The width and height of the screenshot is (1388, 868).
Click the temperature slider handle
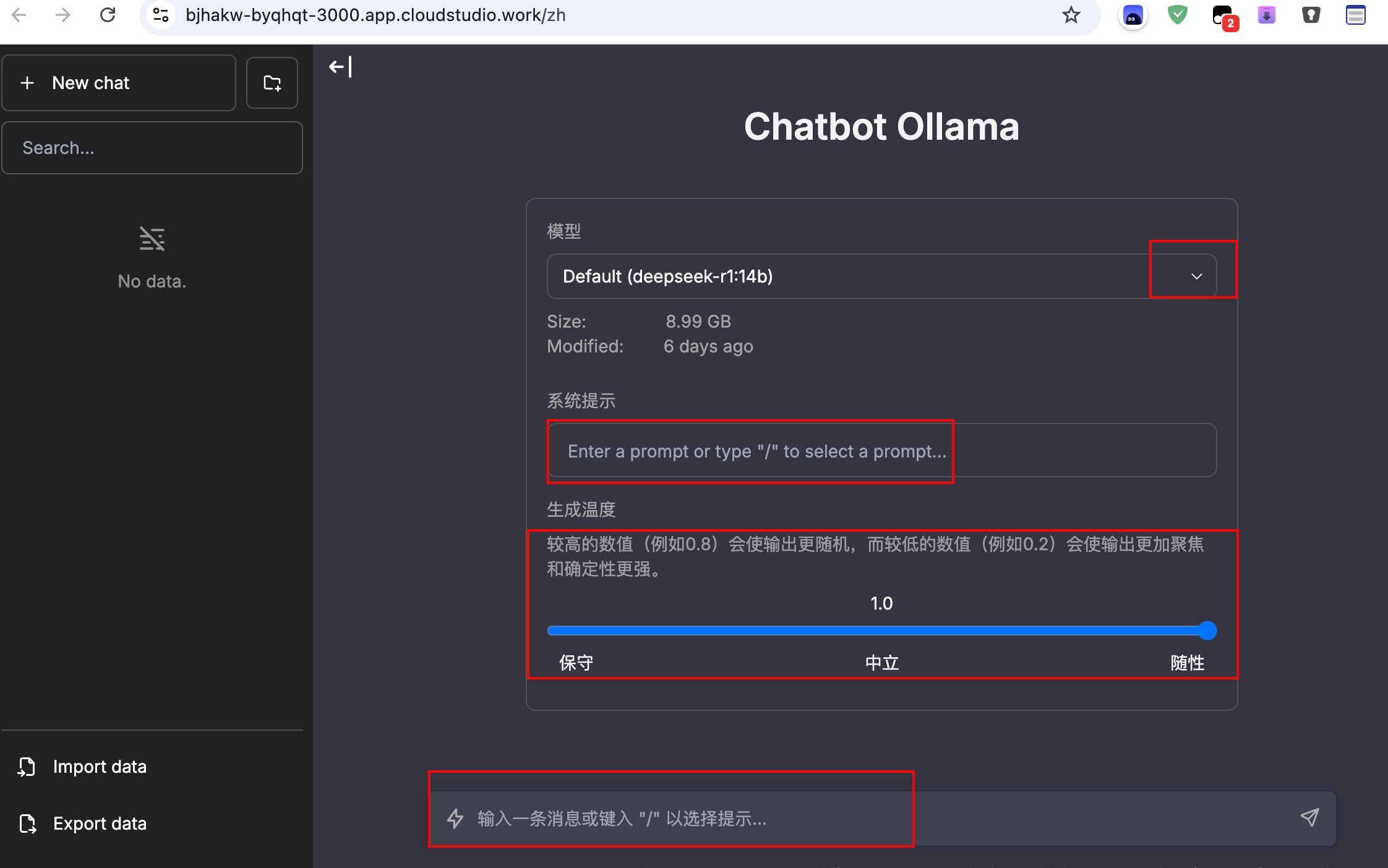click(1207, 631)
